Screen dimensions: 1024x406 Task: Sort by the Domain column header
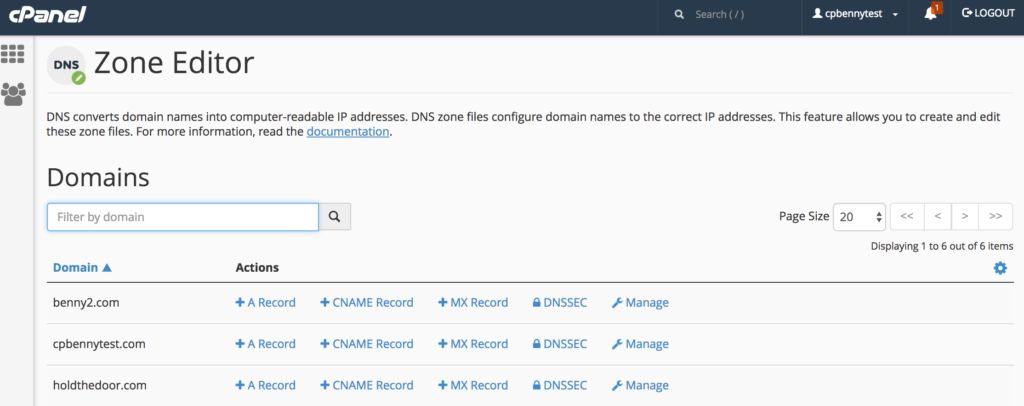(x=82, y=268)
